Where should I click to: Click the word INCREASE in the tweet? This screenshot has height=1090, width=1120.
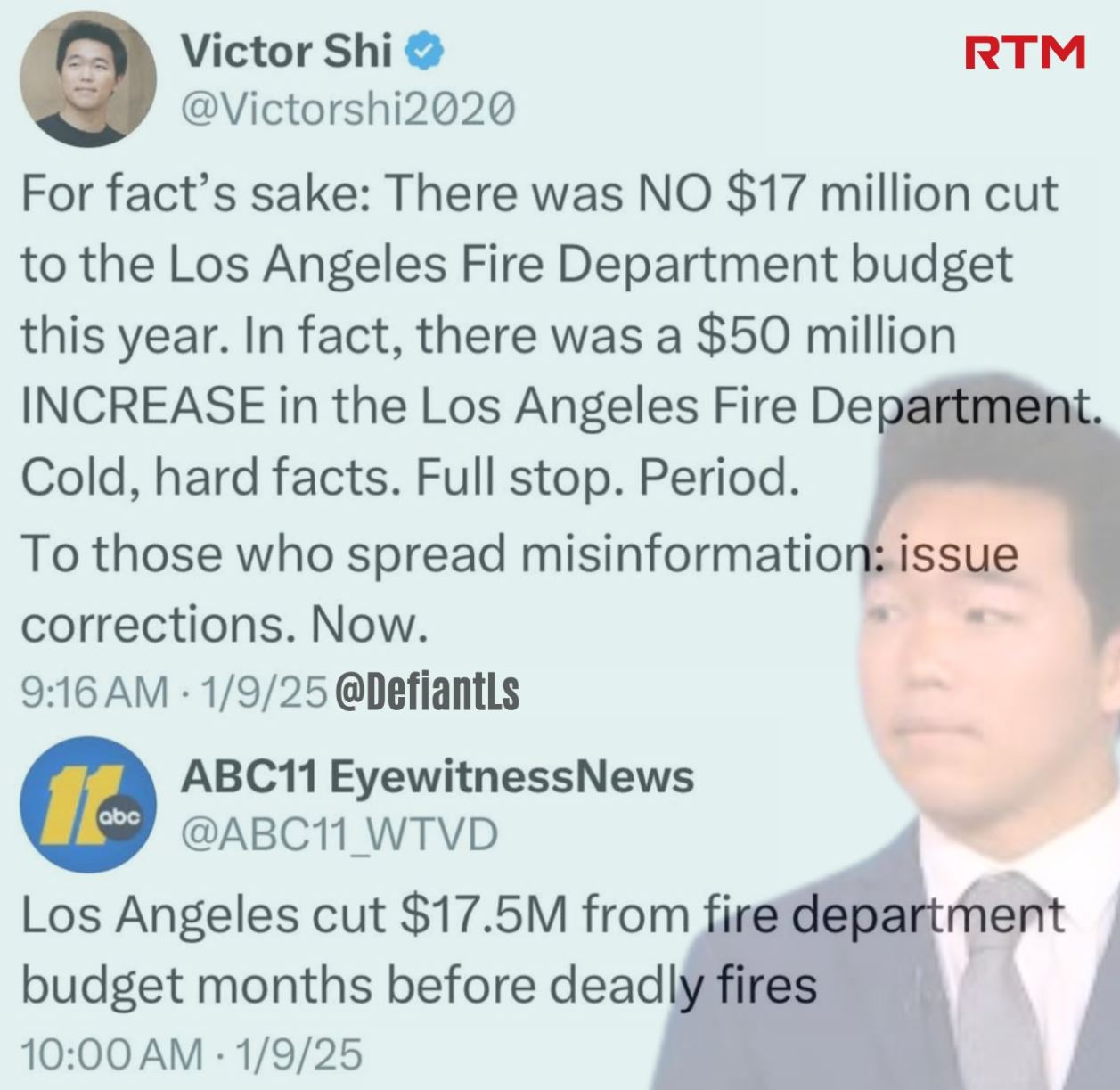point(142,407)
